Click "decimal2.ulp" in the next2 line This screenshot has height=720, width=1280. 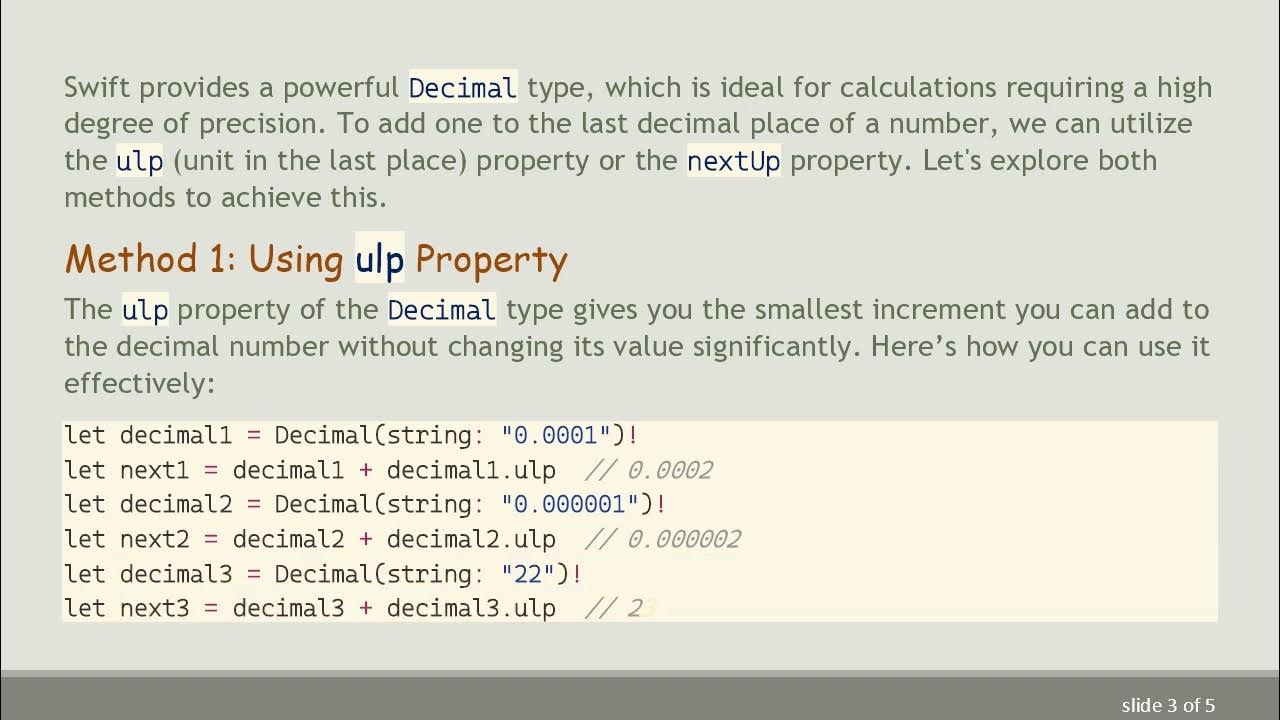[471, 539]
